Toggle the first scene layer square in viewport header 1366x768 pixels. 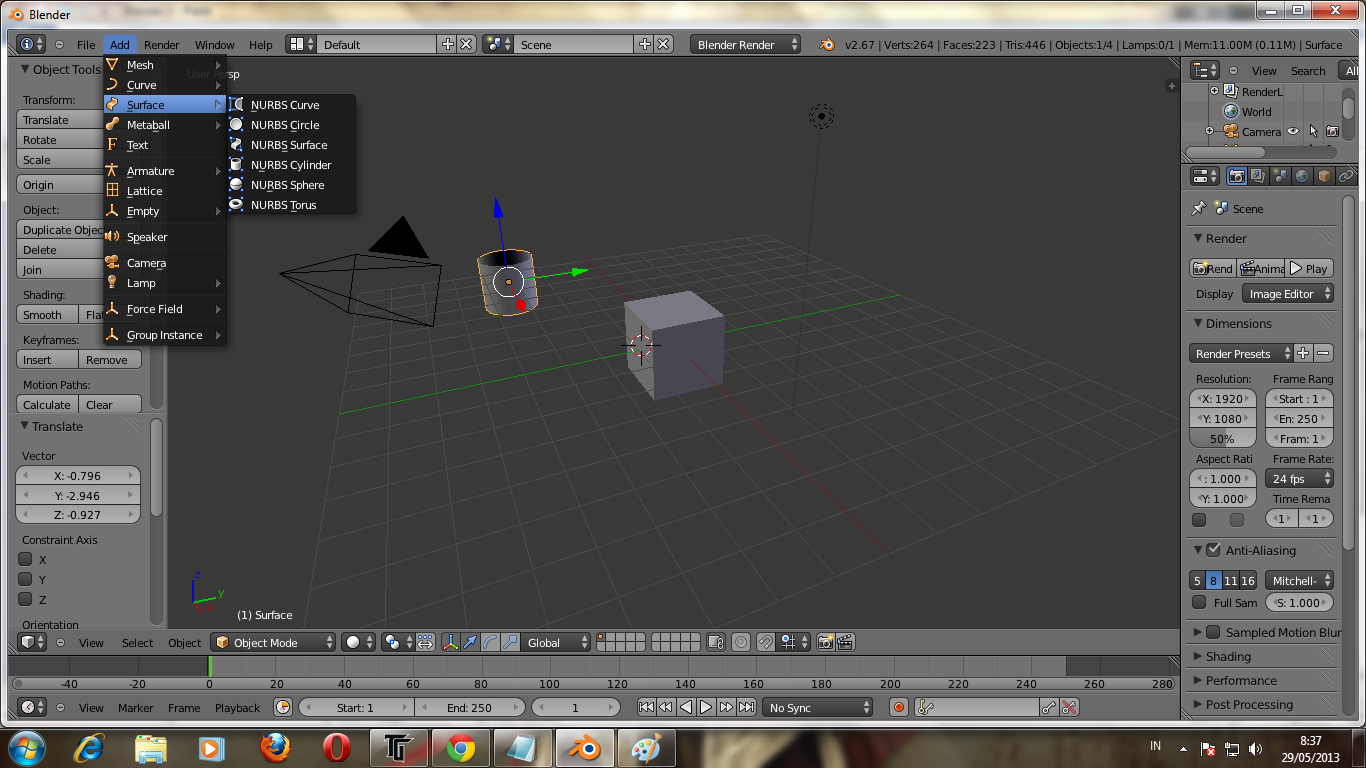[x=602, y=638]
